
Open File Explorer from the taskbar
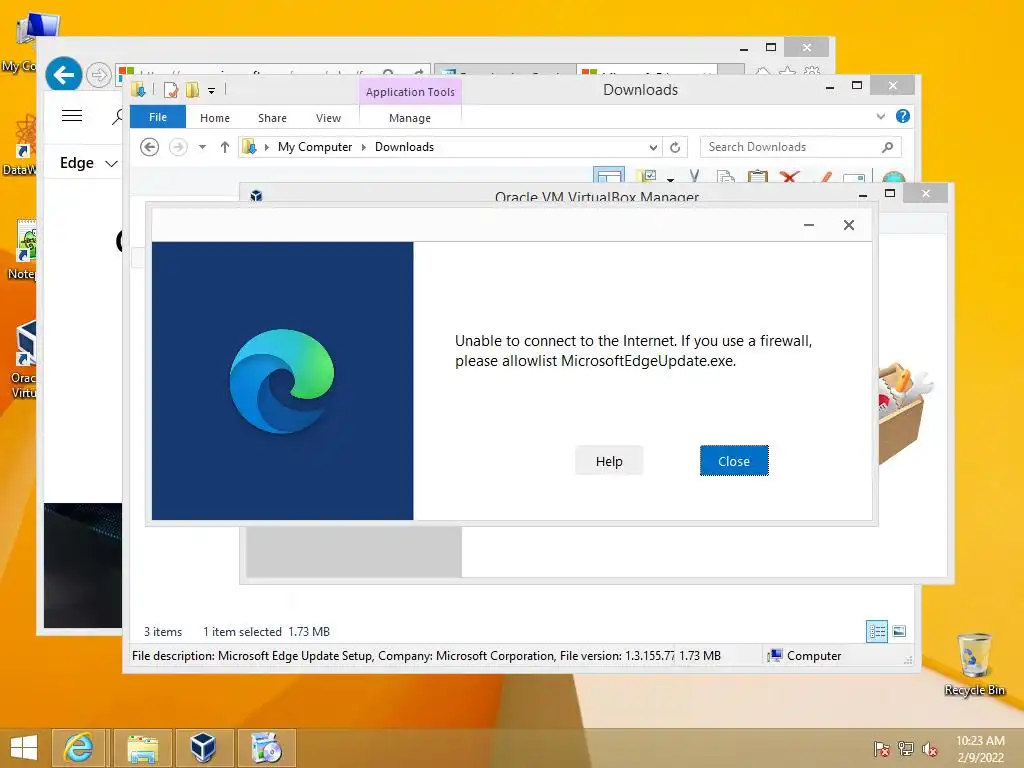pyautogui.click(x=142, y=748)
